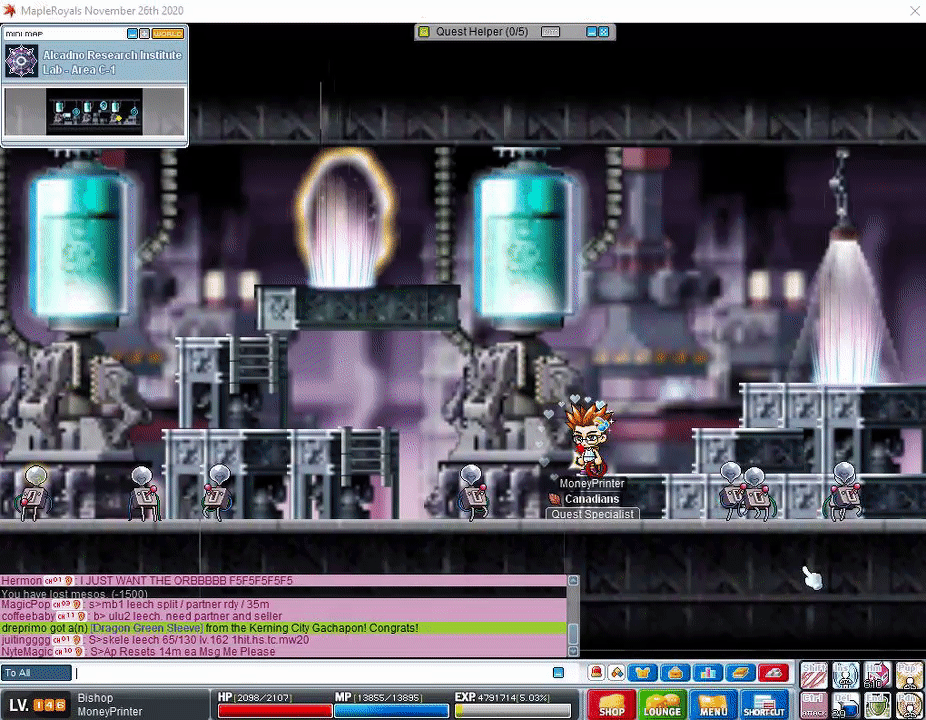The height and width of the screenshot is (720, 926).
Task: Click the juitingggg chat message
Action: (x=155, y=640)
